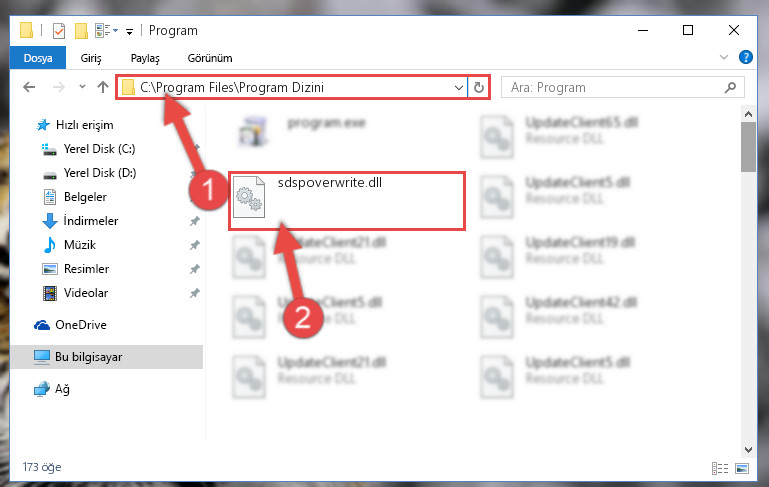
Task: Open Customize Quick Access Toolbar dropdown
Action: (129, 32)
